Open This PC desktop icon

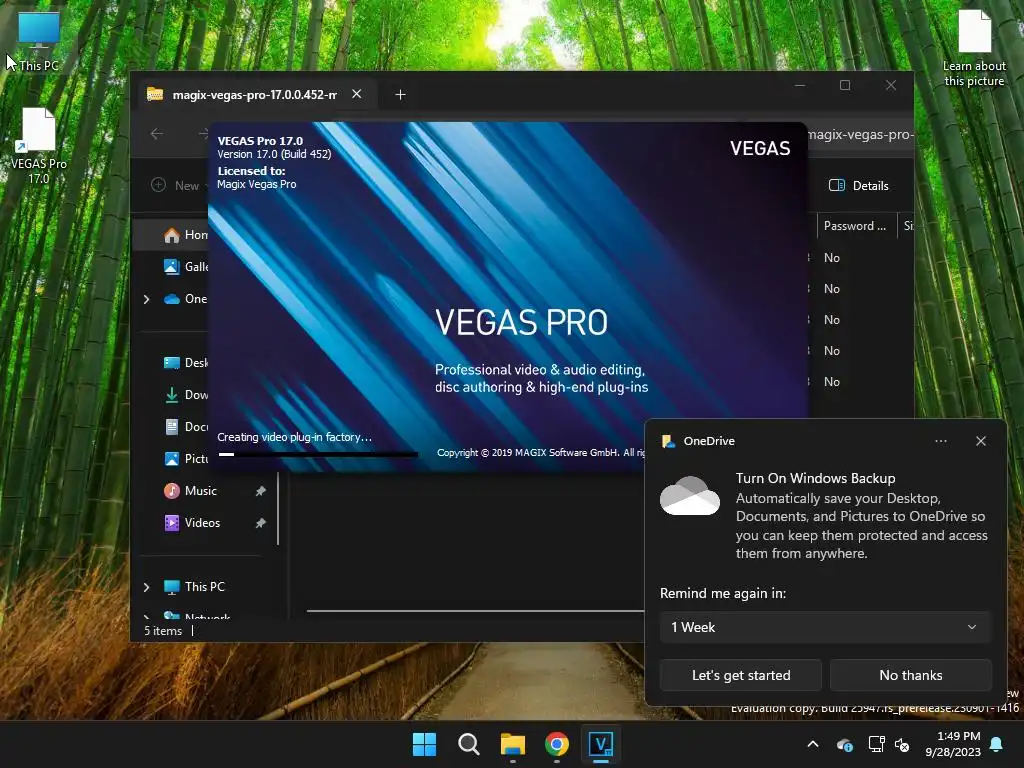click(x=39, y=41)
